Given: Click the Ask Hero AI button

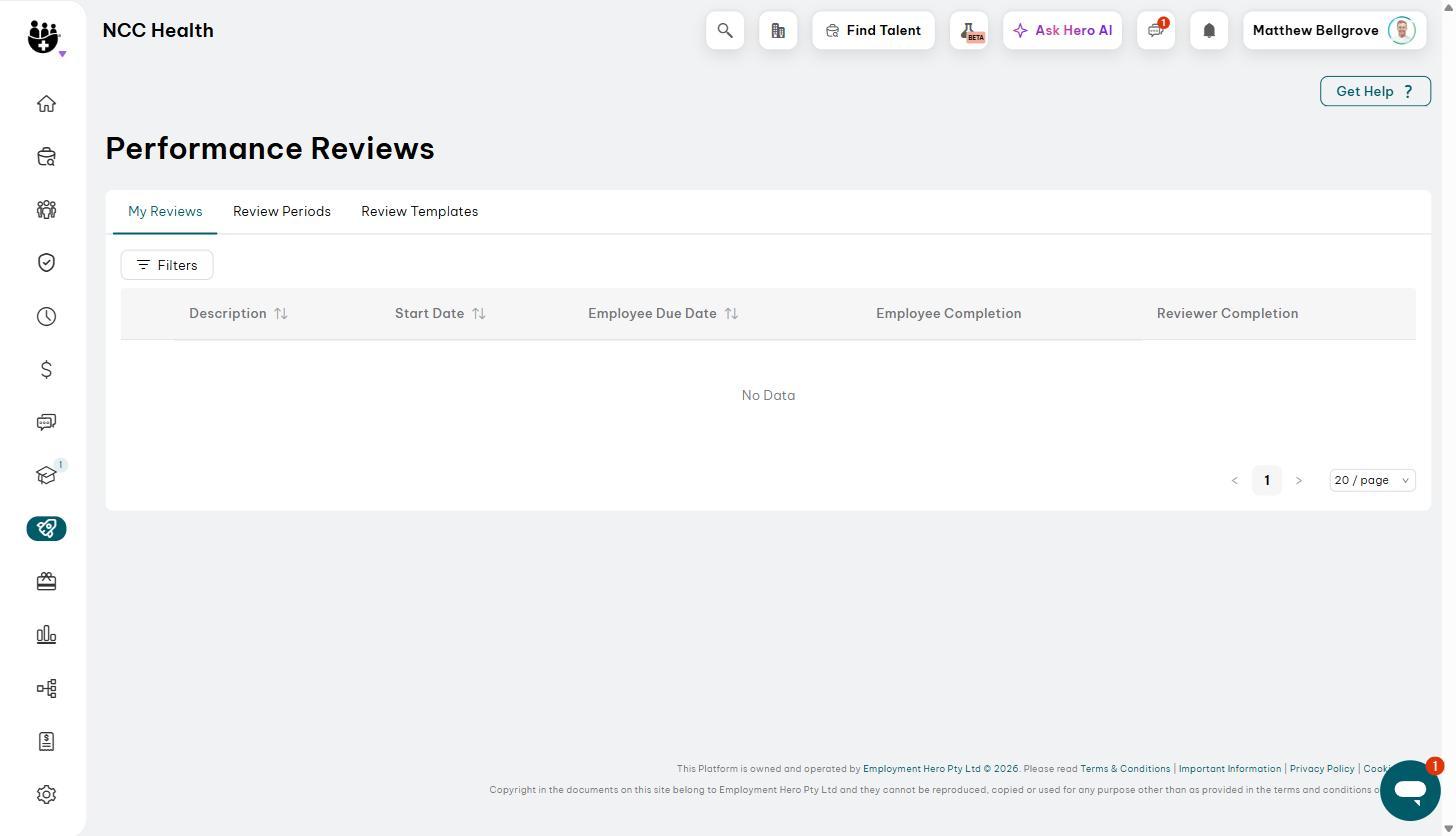Looking at the screenshot, I should [1062, 31].
